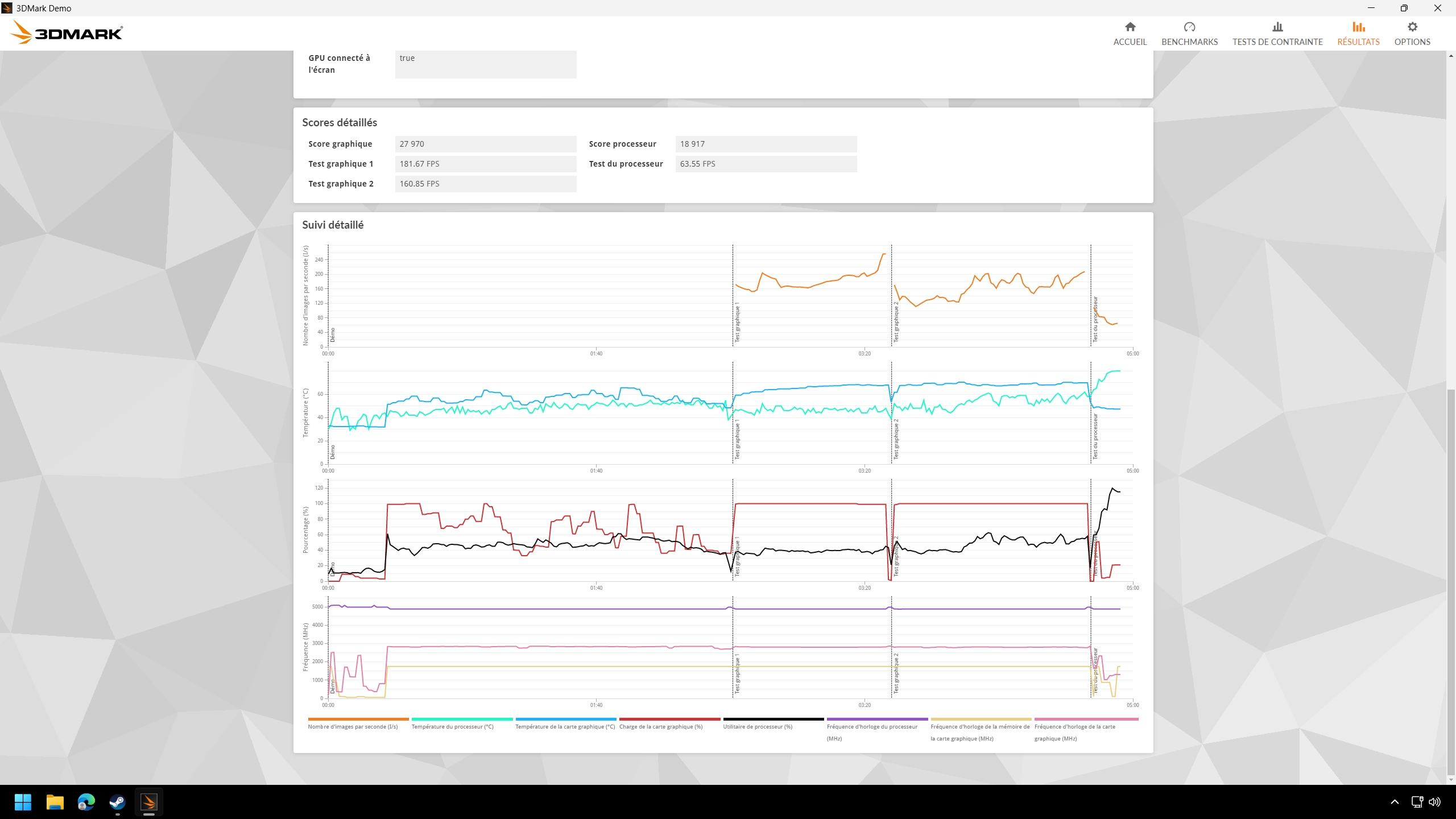
Task: Click the 3DMark logo
Action: [67, 32]
